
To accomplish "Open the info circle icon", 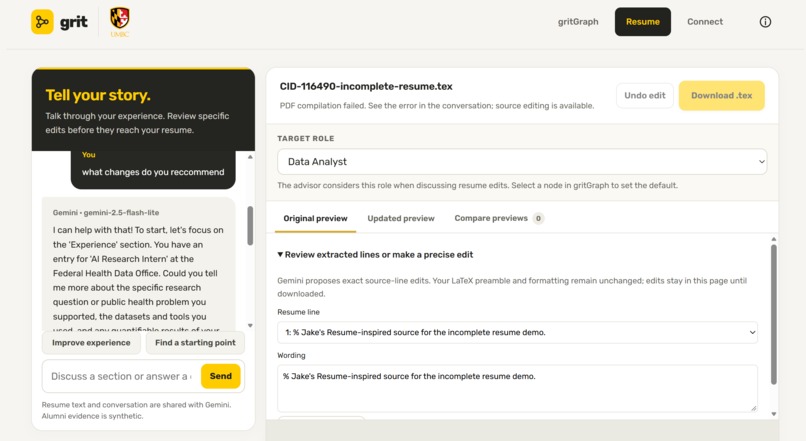I will click(x=765, y=22).
